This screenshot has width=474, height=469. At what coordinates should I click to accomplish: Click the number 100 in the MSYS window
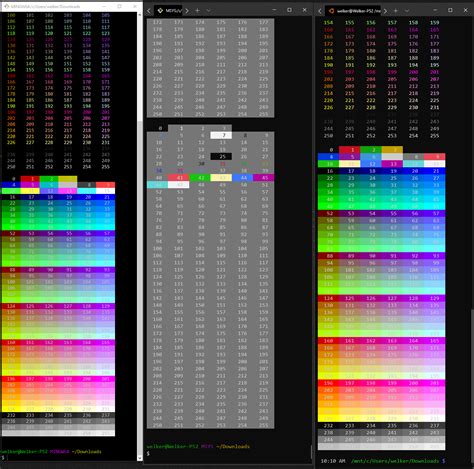pos(158,249)
